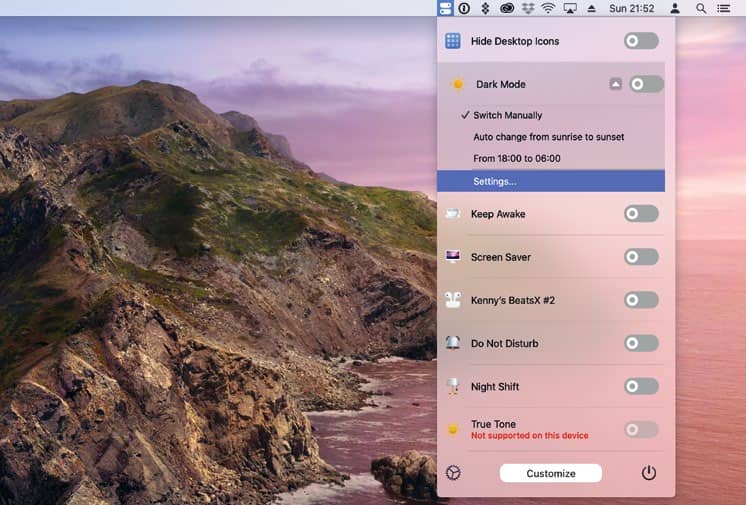The height and width of the screenshot is (505, 746).
Task: Click the Creative Cloud menu bar icon
Action: 507,8
